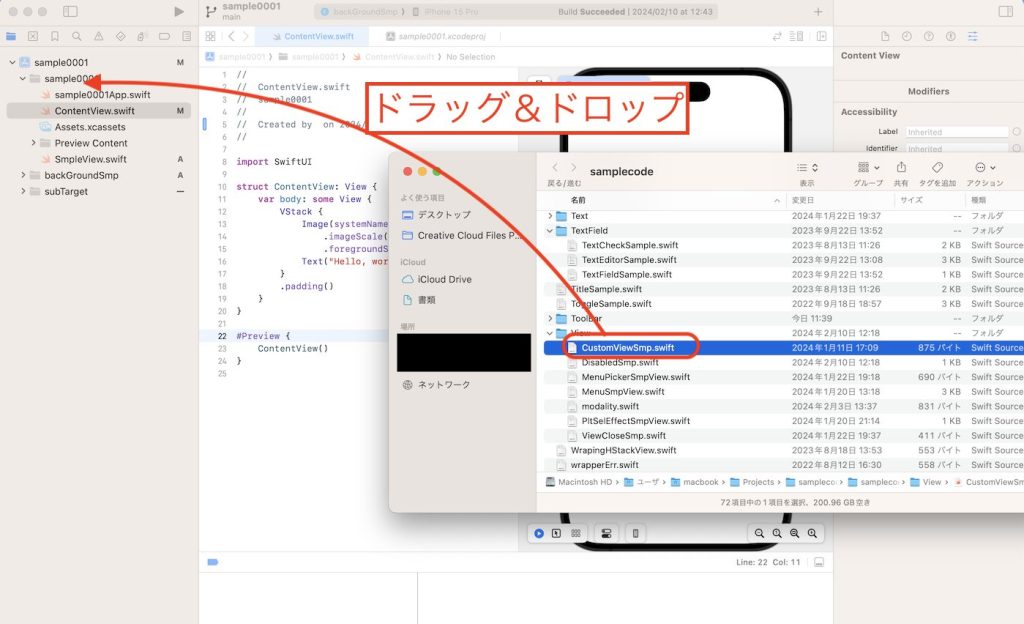Toggle the right inspector panel
This screenshot has width=1024, height=624.
pos(1005,11)
